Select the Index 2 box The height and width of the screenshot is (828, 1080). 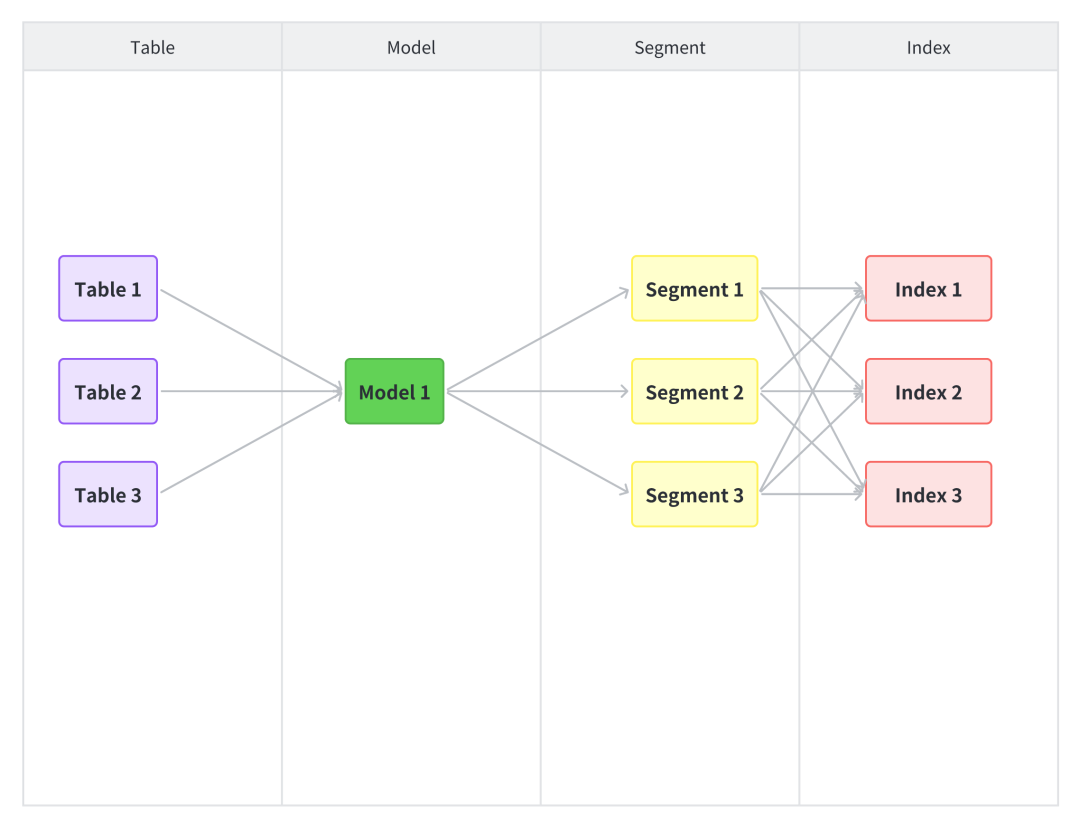coord(928,392)
